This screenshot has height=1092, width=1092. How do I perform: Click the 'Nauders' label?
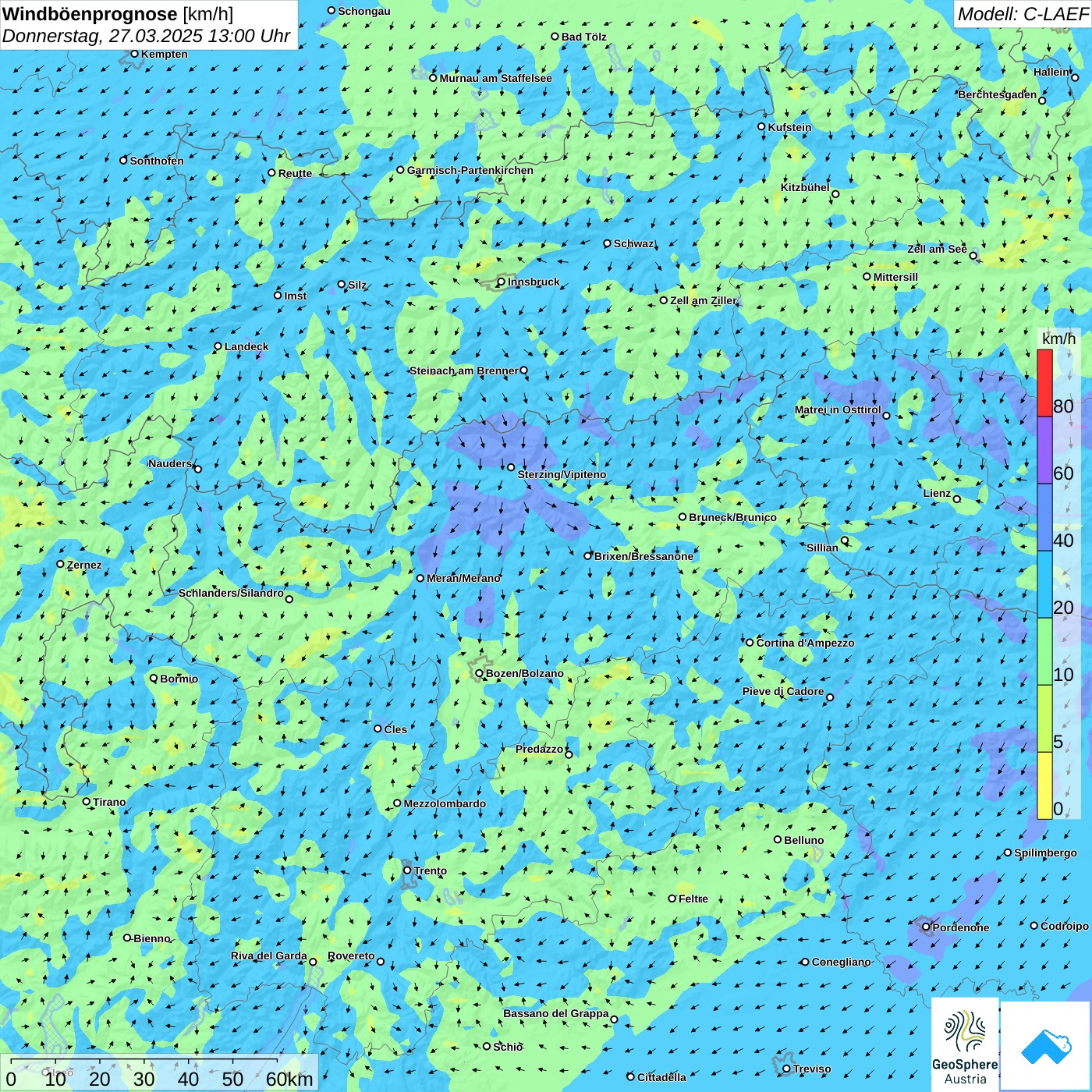click(170, 463)
